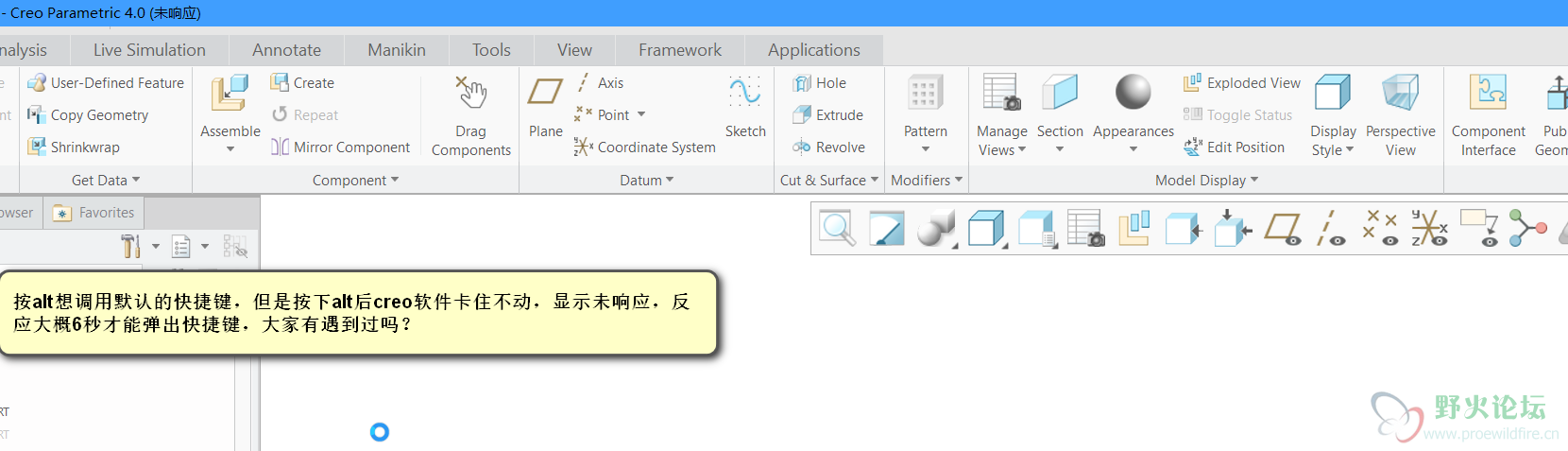Open the Applications tab

(x=814, y=50)
